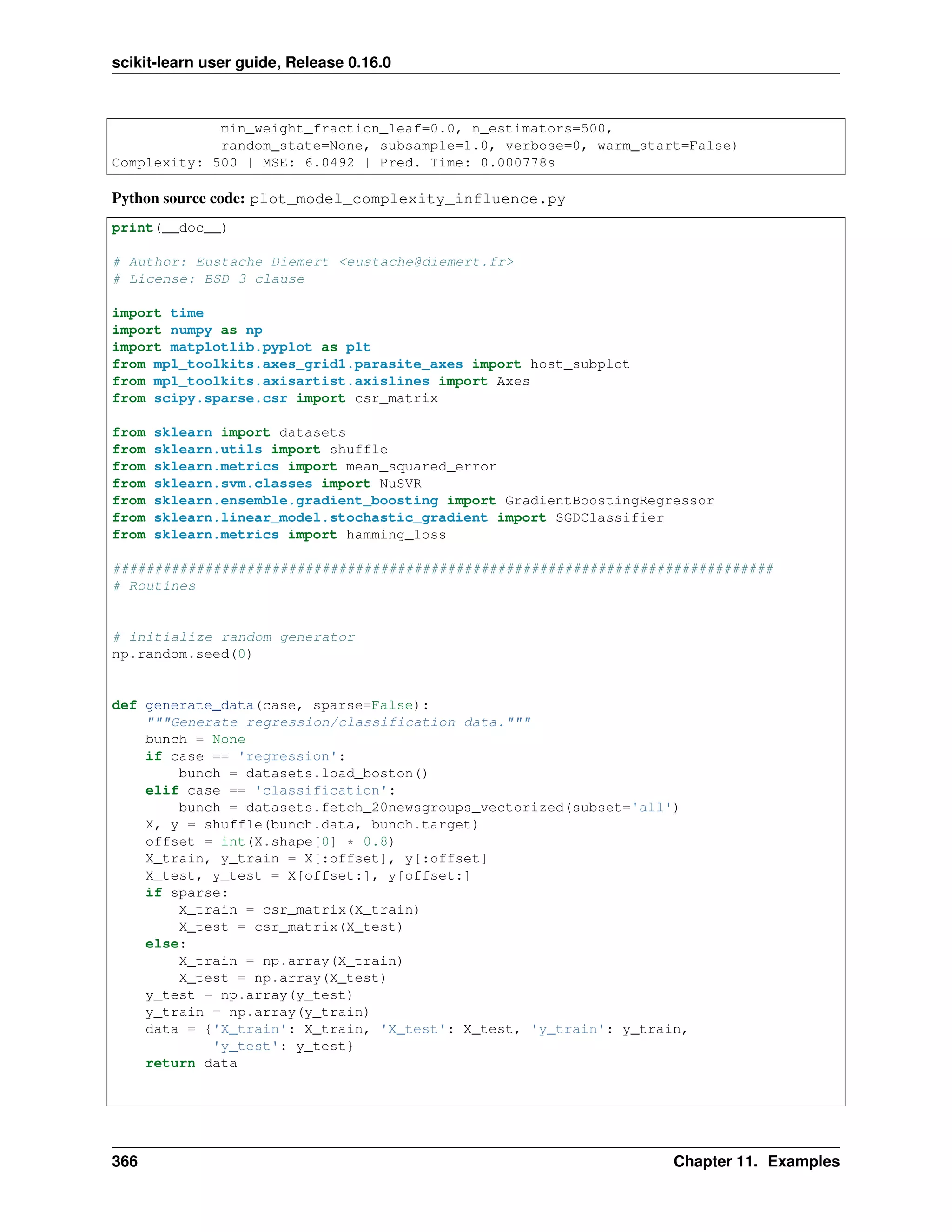The height and width of the screenshot is (1232, 952).
Task: Click the 'if sparse:' line
Action: (187, 893)
